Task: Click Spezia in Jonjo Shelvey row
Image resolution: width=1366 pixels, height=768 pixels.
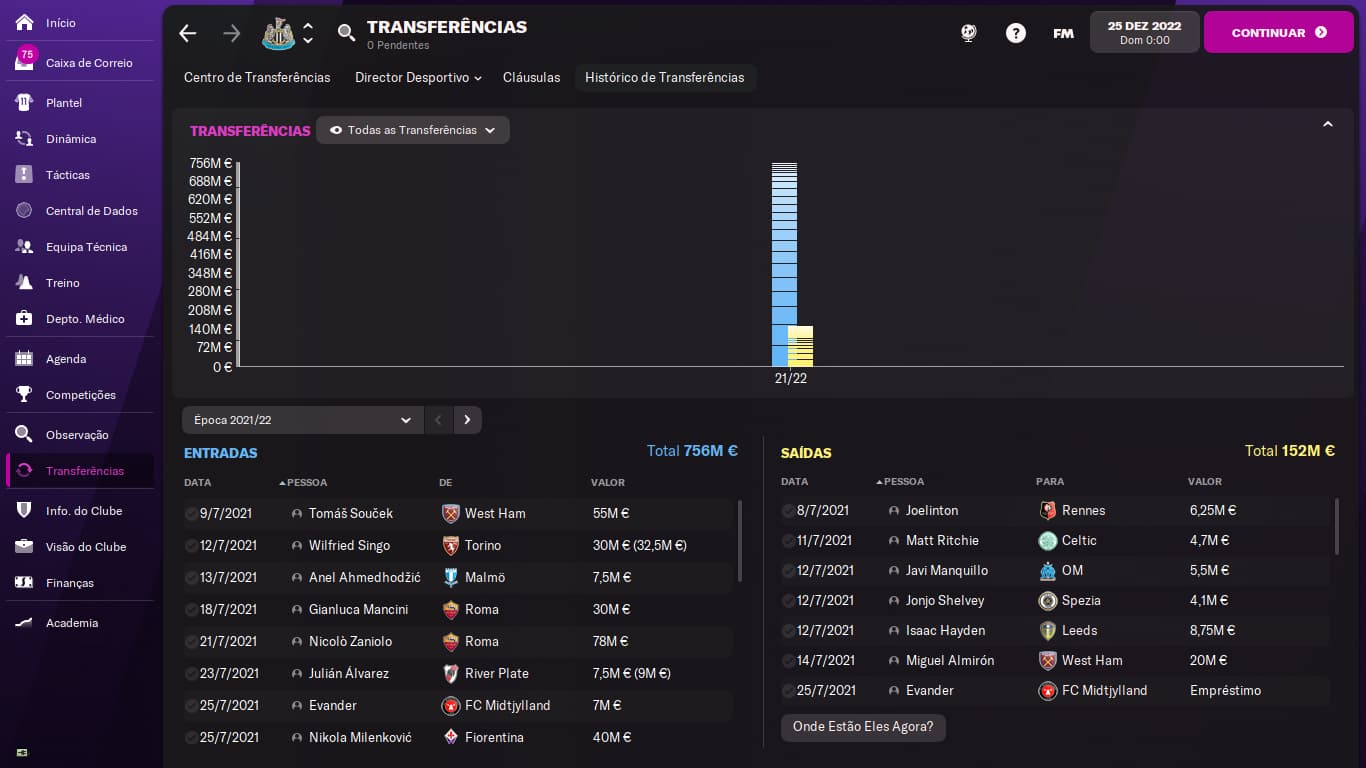Action: (1081, 600)
